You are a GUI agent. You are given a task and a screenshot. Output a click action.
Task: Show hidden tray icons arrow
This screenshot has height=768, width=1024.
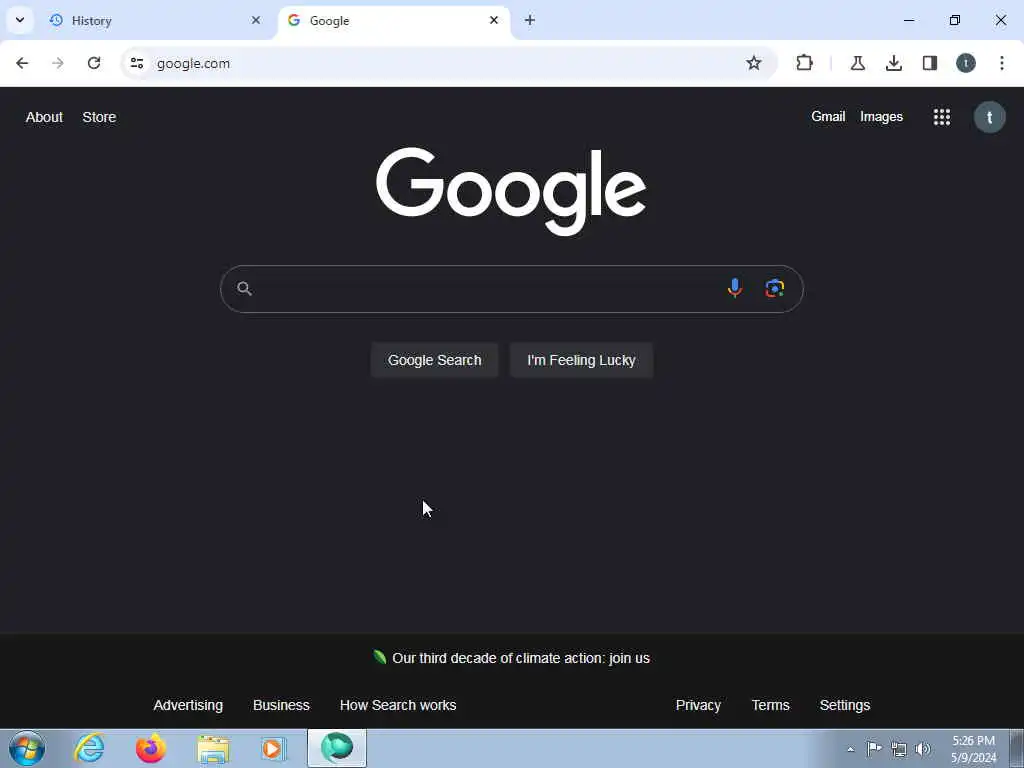point(850,749)
